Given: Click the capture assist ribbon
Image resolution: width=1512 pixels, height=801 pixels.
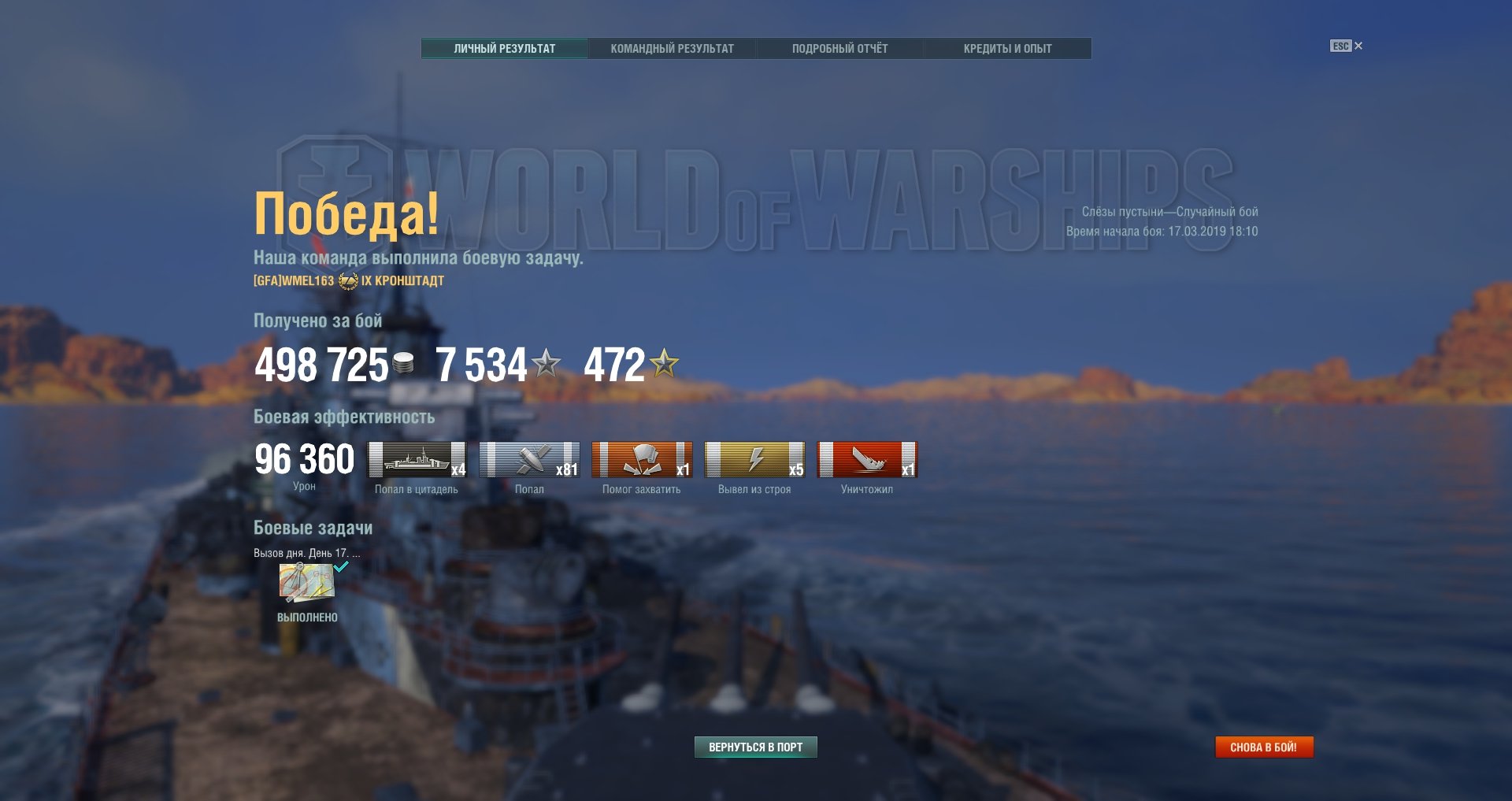Looking at the screenshot, I should [642, 460].
